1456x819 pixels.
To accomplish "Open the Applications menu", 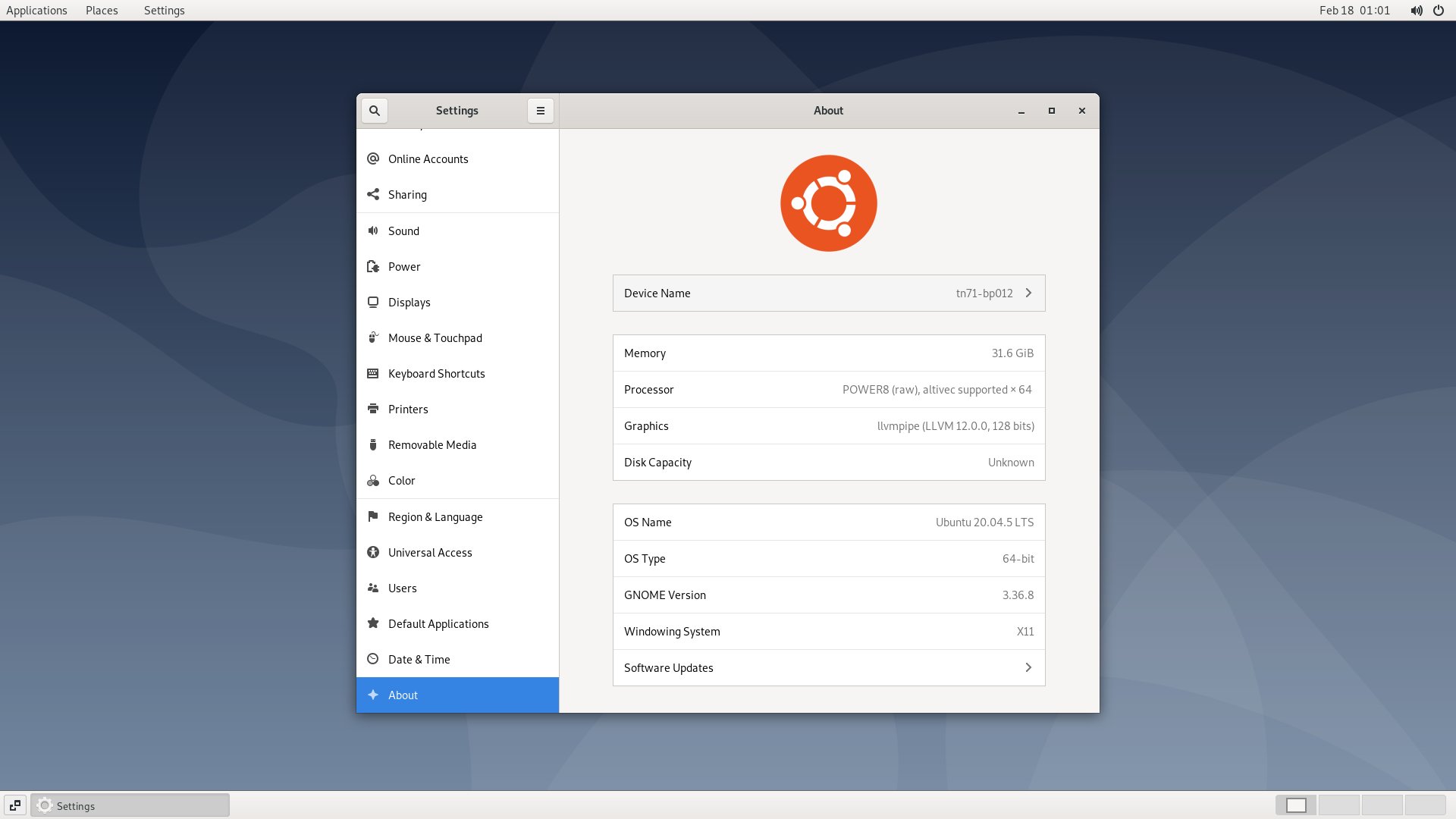I will 36,11.
